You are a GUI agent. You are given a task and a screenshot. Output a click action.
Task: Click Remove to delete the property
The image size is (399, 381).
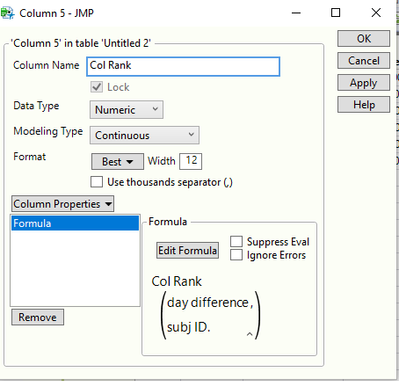37,317
